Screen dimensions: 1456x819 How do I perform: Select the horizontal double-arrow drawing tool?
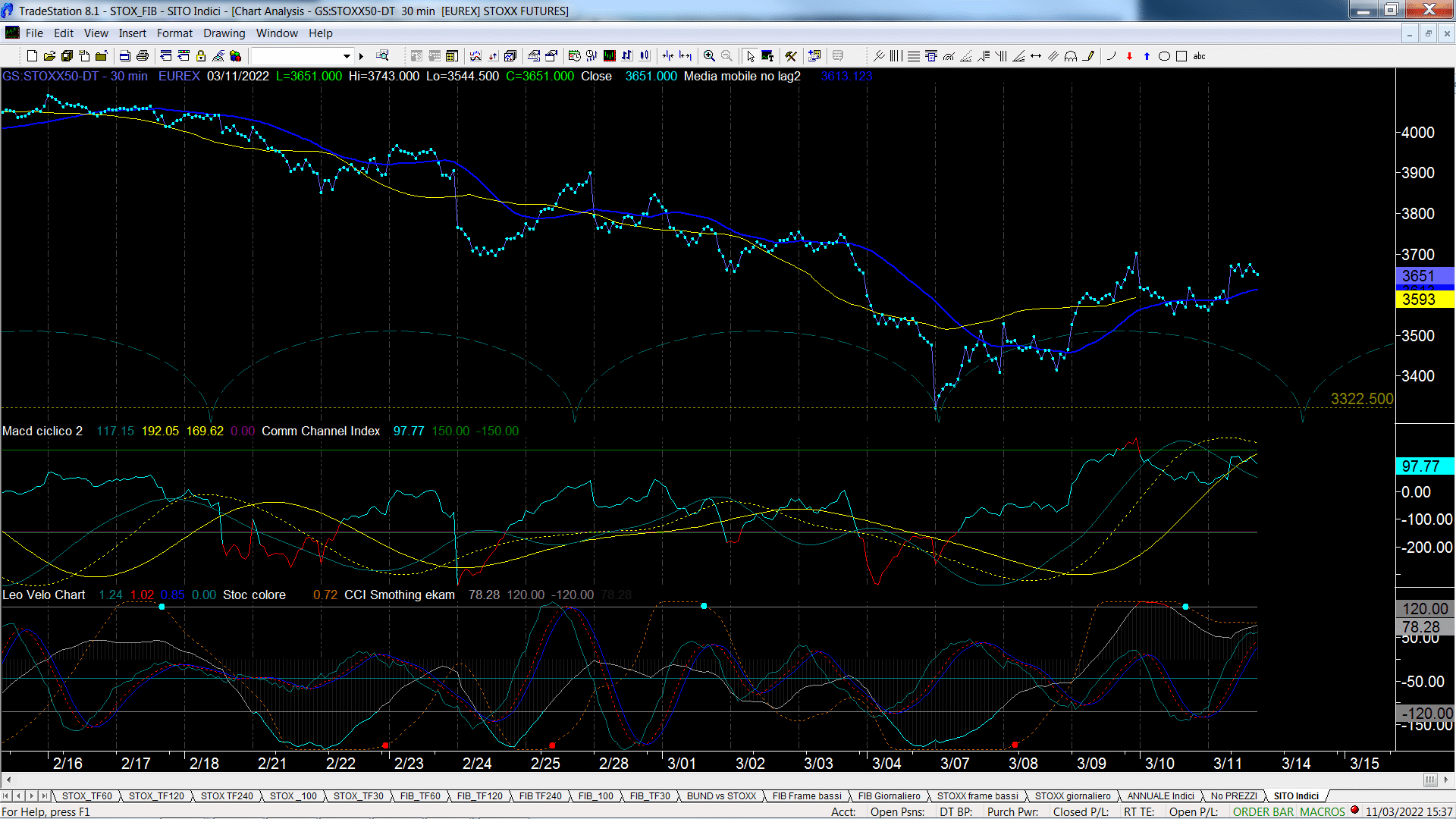click(x=1036, y=56)
